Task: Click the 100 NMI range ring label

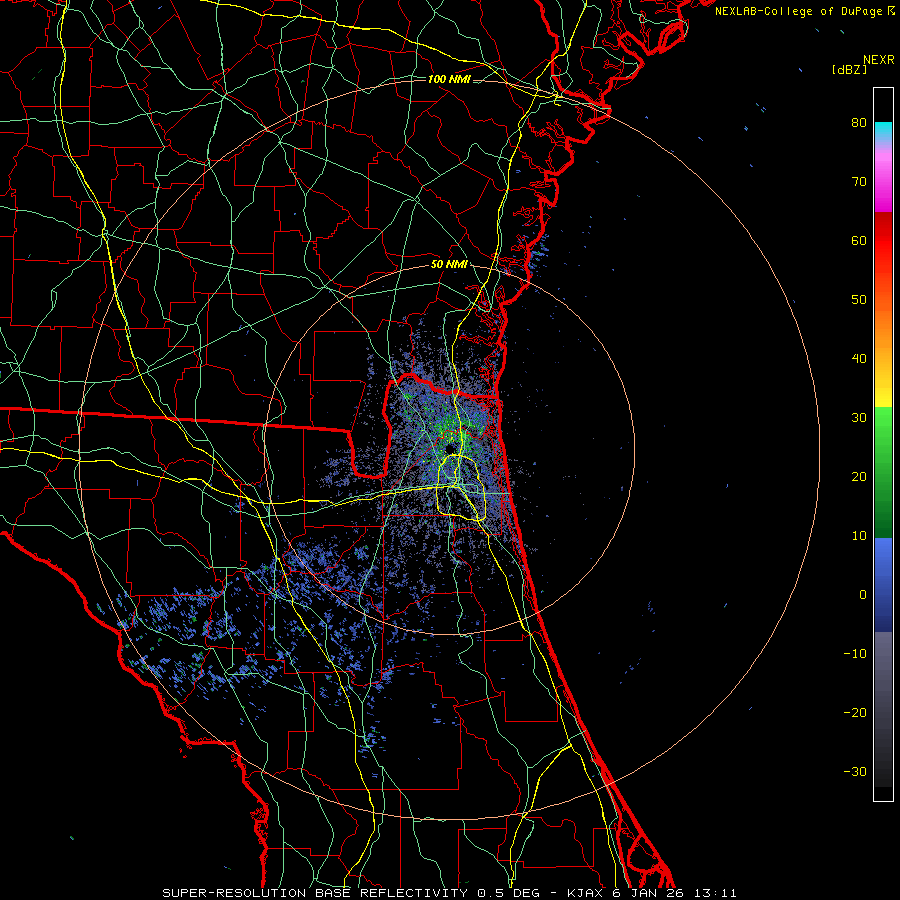Action: pyautogui.click(x=449, y=79)
